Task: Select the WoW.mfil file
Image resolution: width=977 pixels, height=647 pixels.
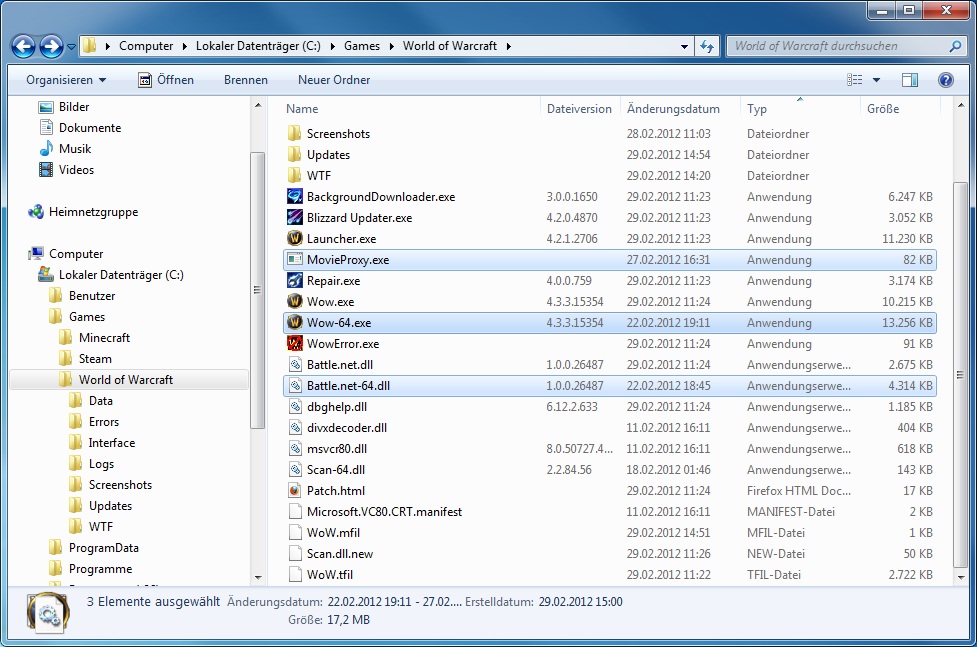Action: 610,532
